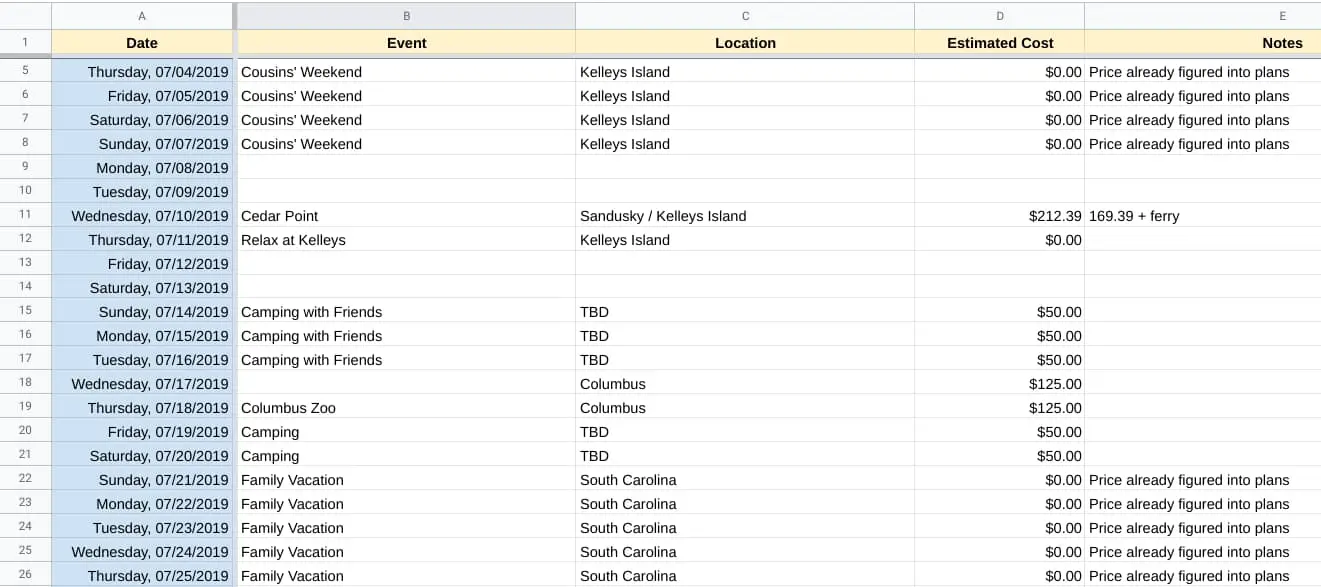Screen dimensions: 1321x587
Task: Select the Columbus Zoo event cell
Action: tap(406, 407)
